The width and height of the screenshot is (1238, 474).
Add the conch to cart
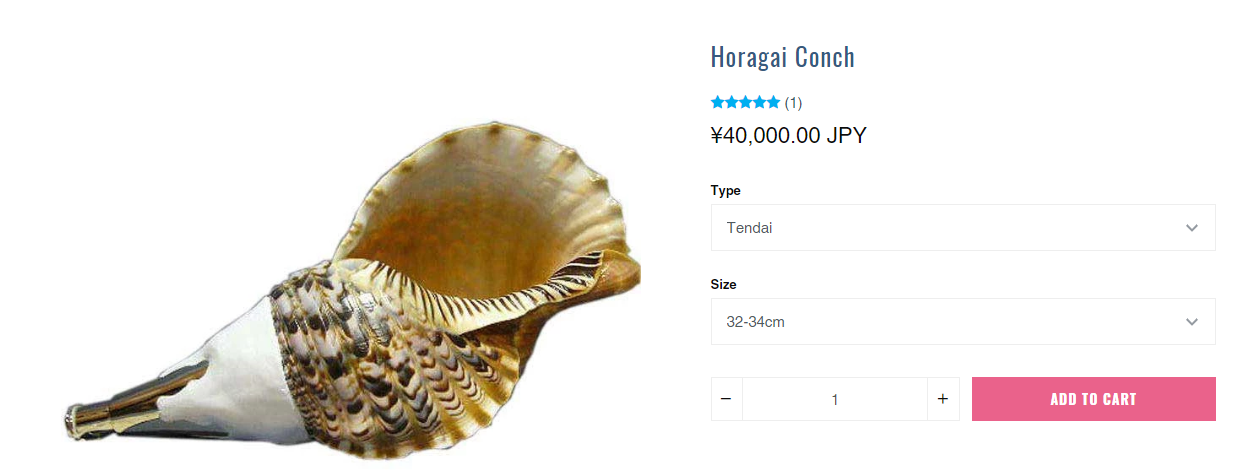tap(1094, 399)
